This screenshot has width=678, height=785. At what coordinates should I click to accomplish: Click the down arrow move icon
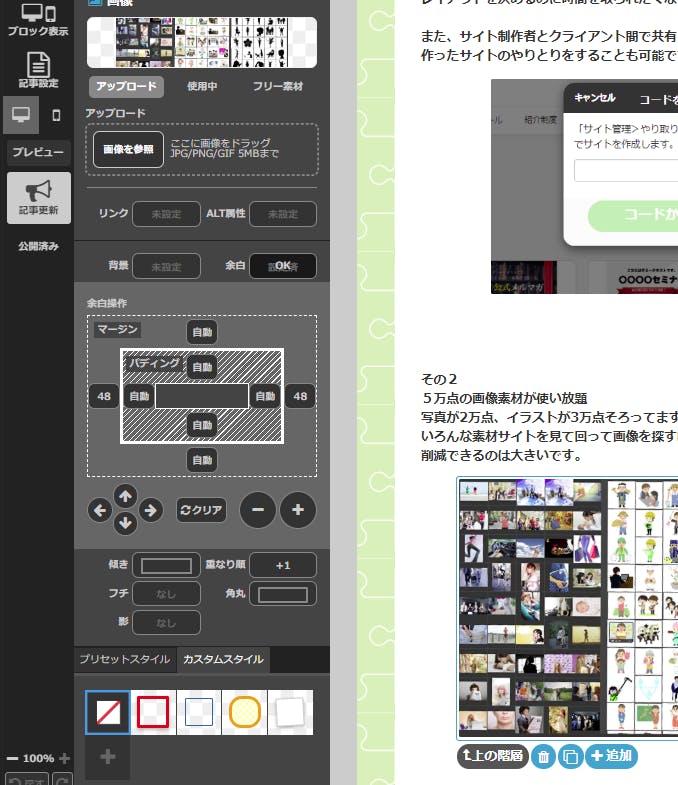click(x=125, y=523)
